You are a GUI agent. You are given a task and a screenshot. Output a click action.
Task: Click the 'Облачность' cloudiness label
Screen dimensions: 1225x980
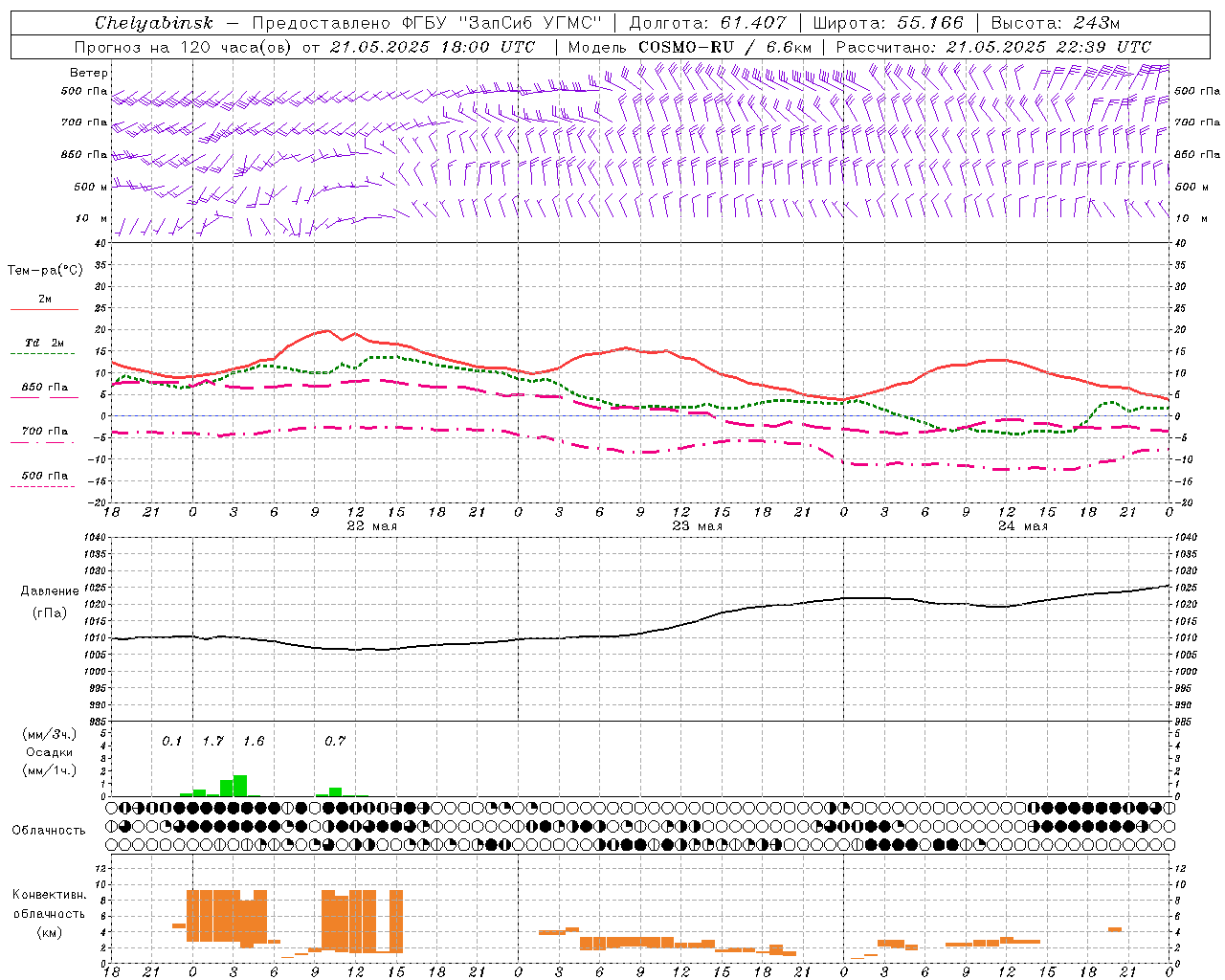click(49, 830)
